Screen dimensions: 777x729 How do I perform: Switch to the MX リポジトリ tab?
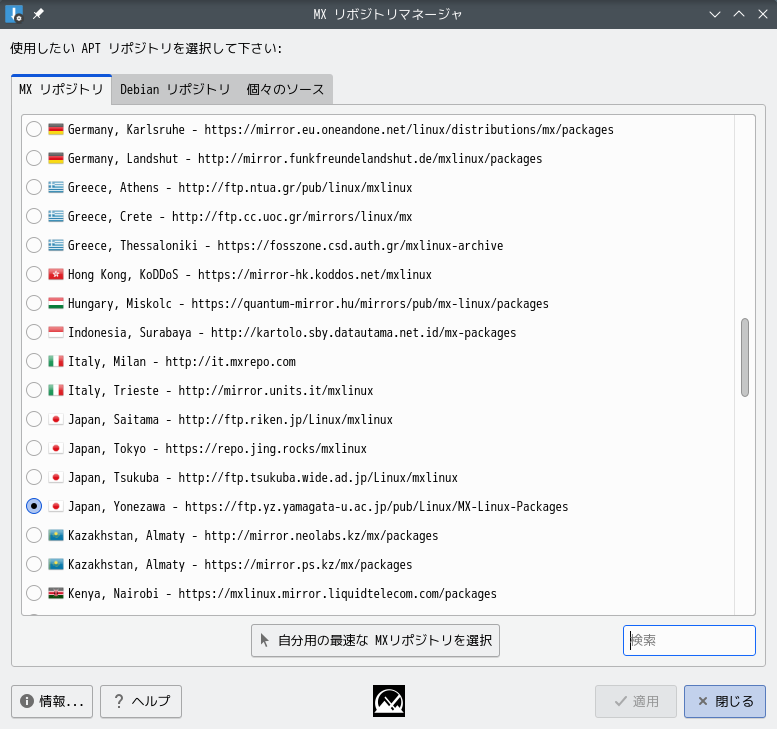pyautogui.click(x=61, y=89)
